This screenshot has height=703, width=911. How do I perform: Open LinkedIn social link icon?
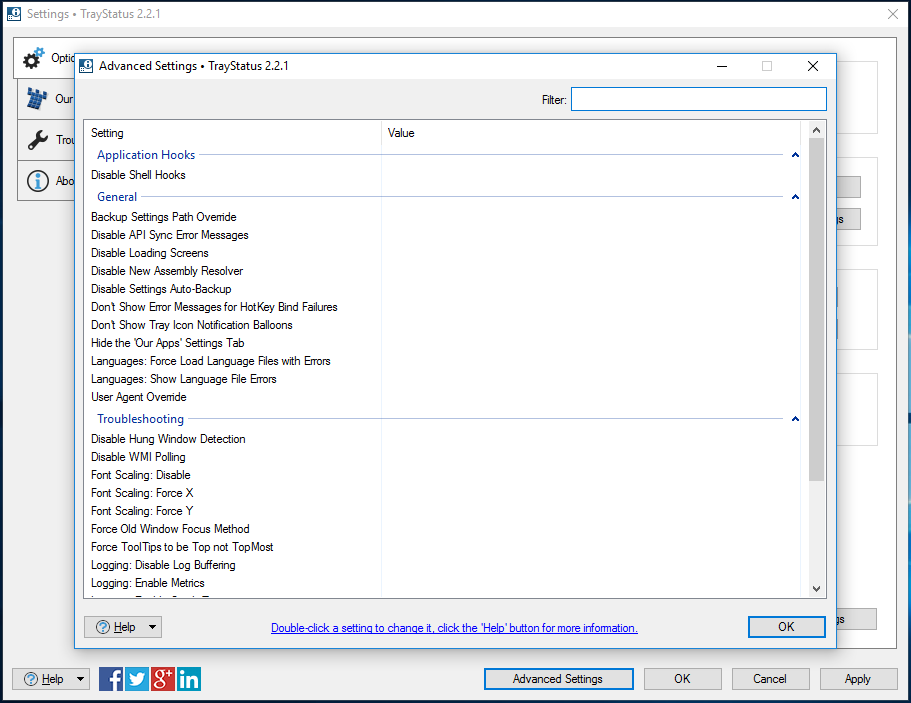[189, 679]
